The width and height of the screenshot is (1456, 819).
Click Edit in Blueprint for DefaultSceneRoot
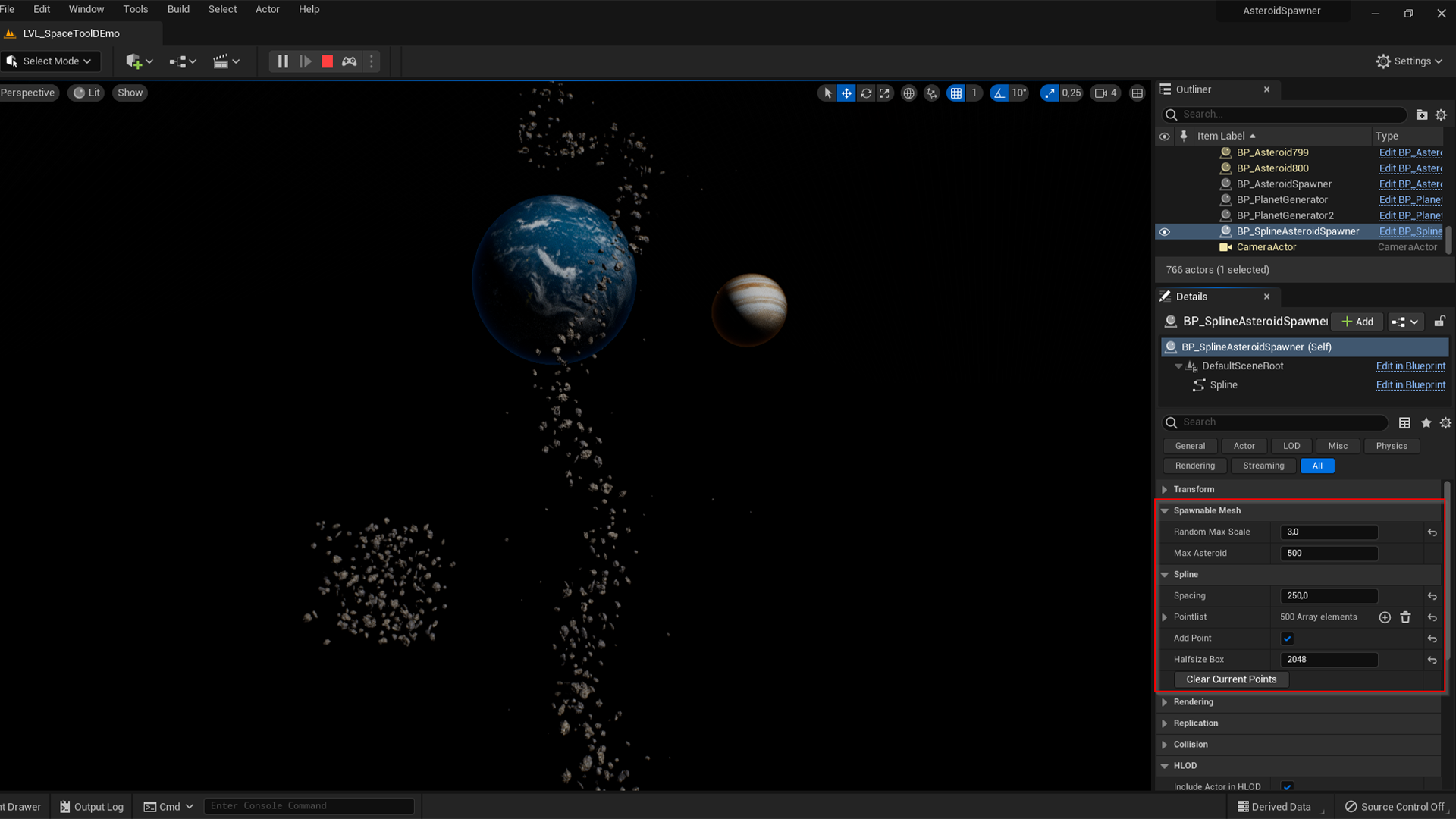pos(1410,366)
